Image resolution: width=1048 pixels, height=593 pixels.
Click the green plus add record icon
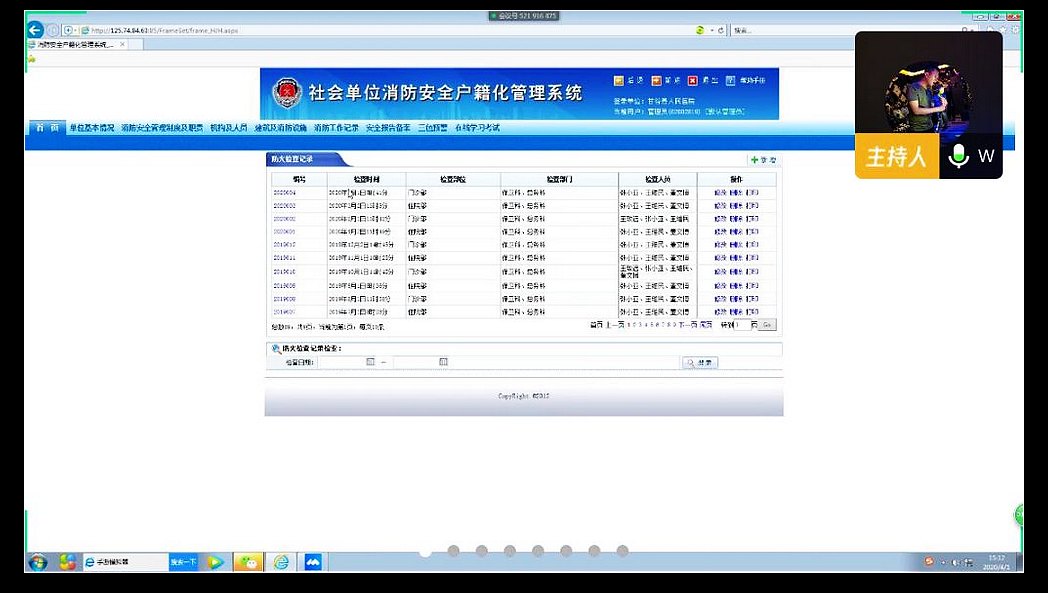pos(755,160)
